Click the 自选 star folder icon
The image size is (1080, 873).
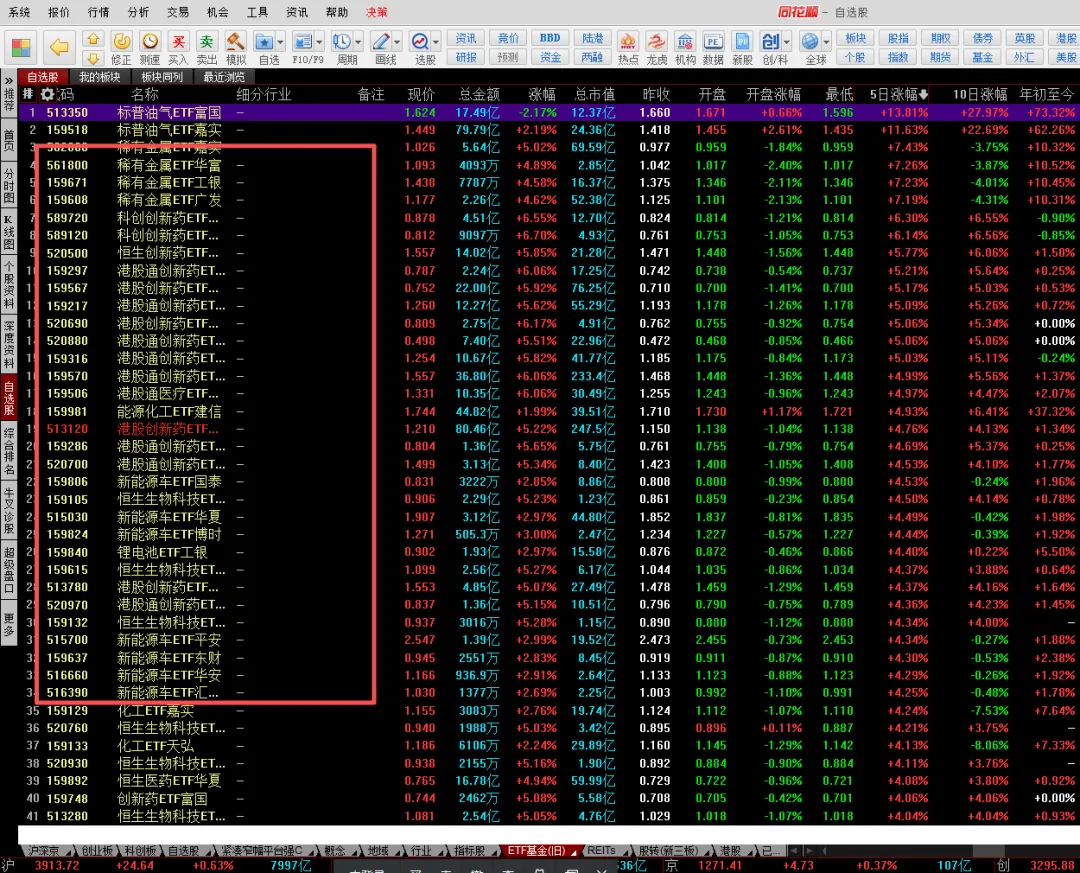tap(265, 48)
